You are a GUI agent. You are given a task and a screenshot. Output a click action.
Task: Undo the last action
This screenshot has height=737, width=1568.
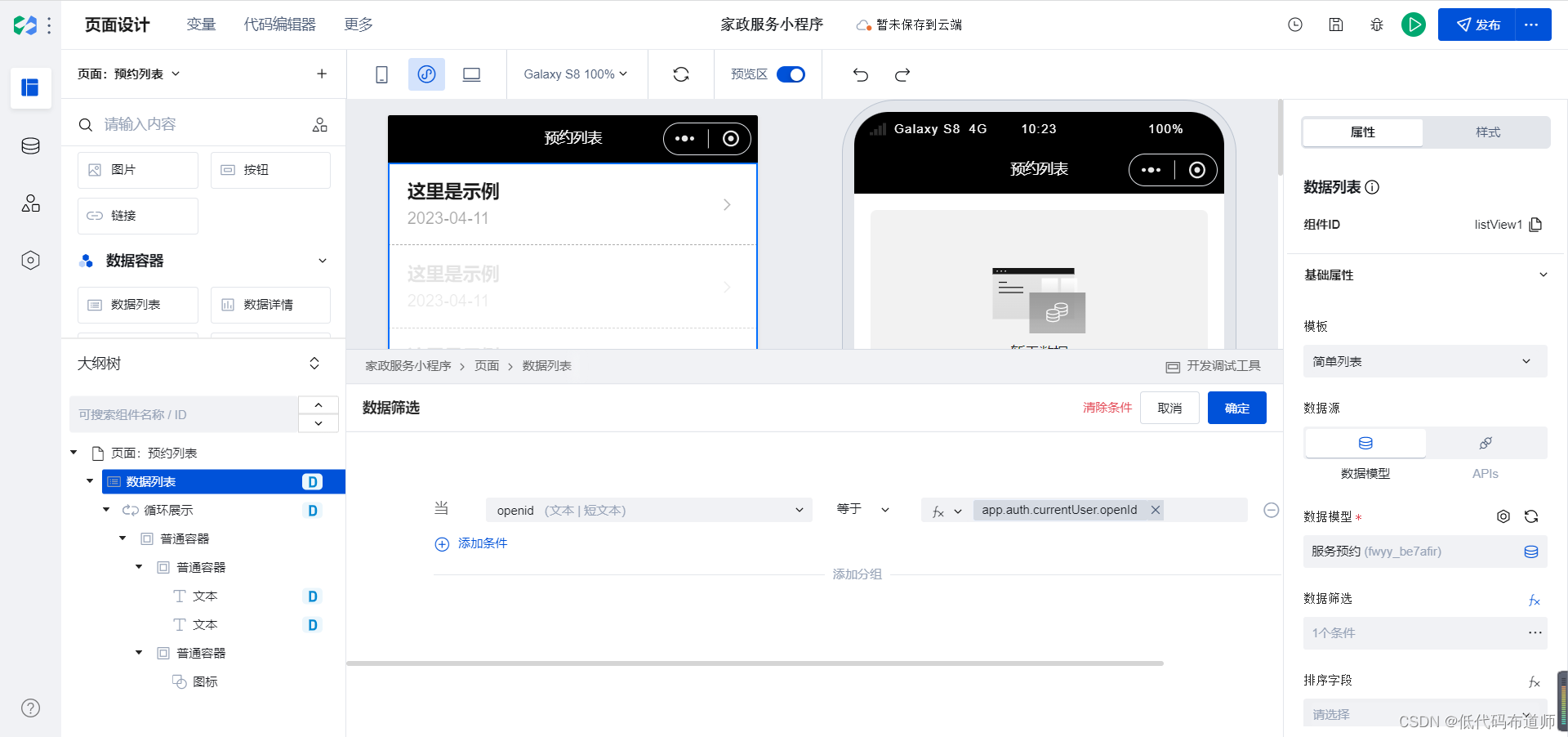(x=861, y=74)
